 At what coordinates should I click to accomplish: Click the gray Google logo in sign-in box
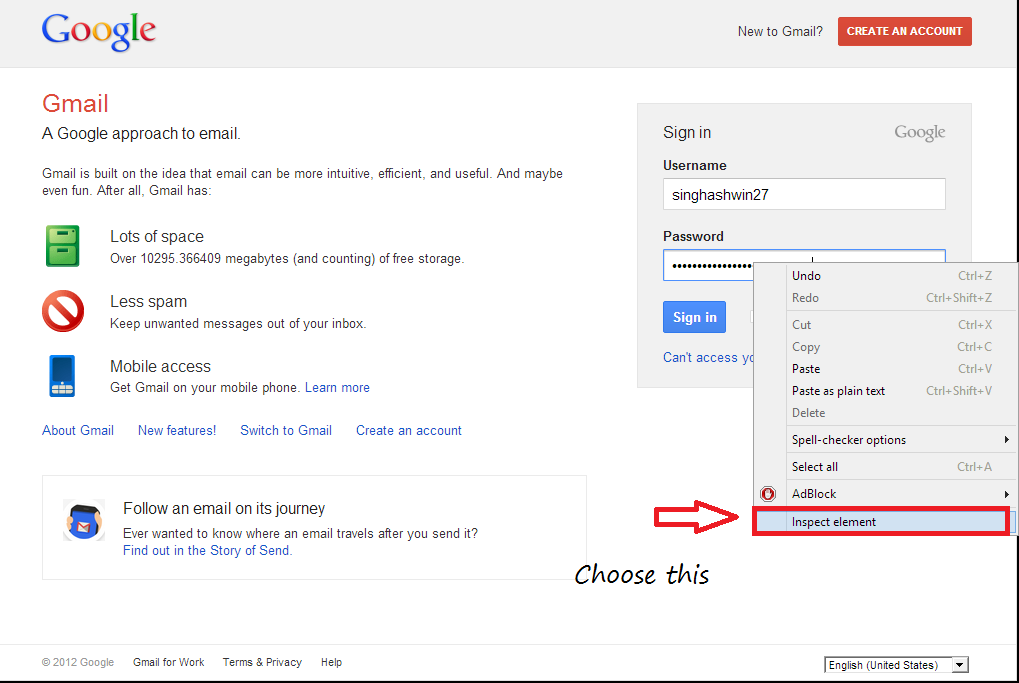coord(920,133)
